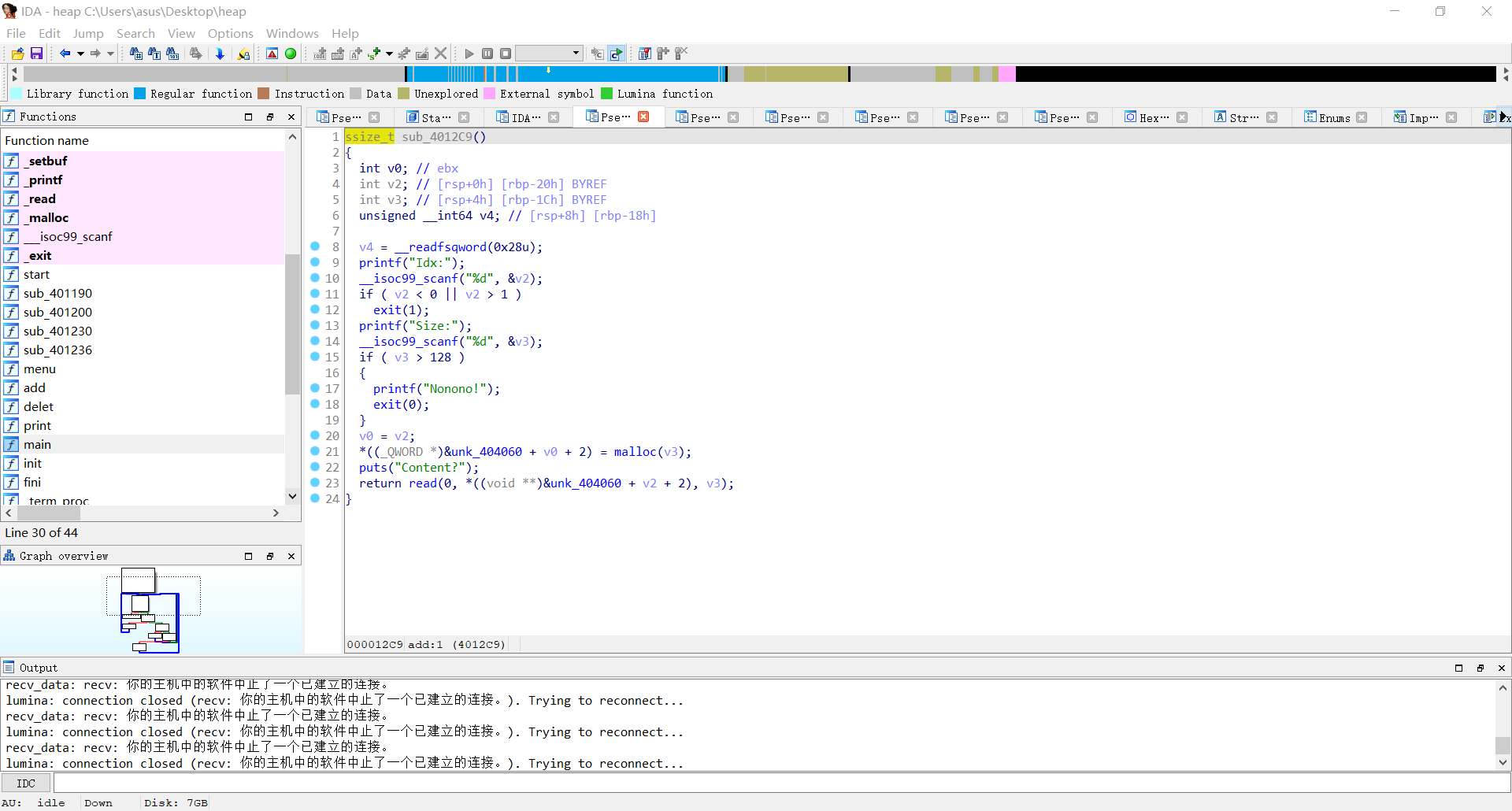Select the main function in the list
Image resolution: width=1512 pixels, height=811 pixels.
tap(143, 444)
